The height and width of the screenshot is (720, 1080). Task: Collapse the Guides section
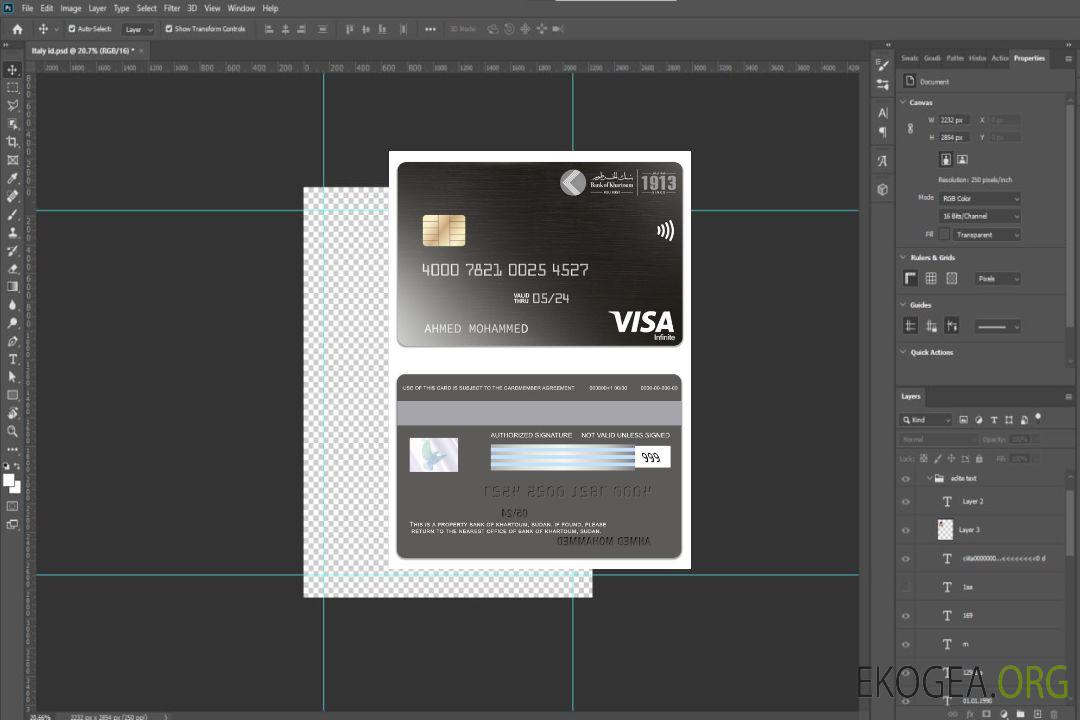pyautogui.click(x=903, y=305)
